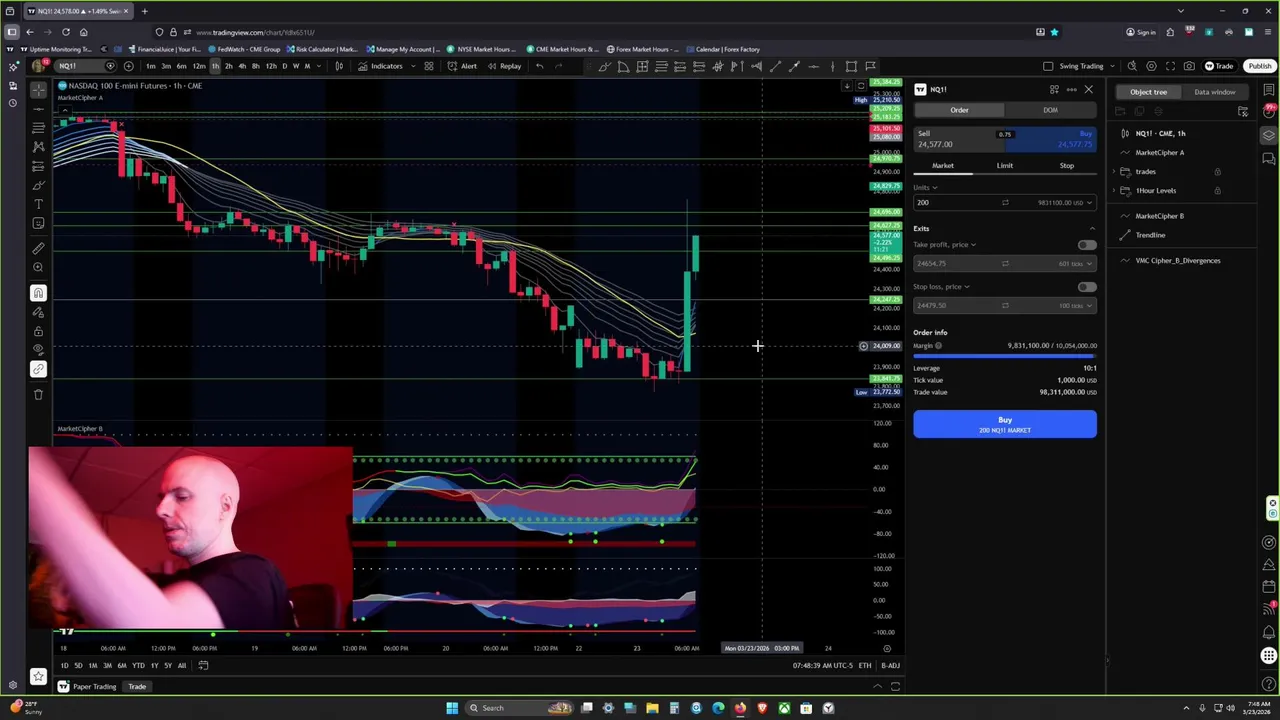
Task: Open the chart settings gear icon
Action: (1151, 66)
